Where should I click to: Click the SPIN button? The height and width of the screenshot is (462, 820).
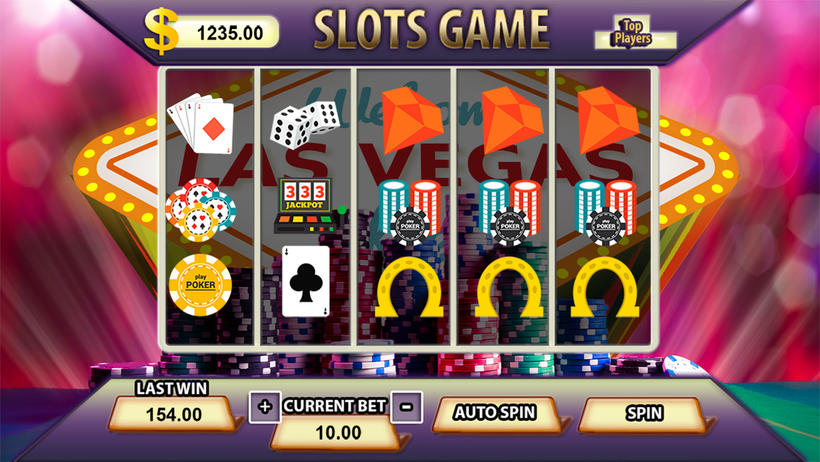point(644,414)
